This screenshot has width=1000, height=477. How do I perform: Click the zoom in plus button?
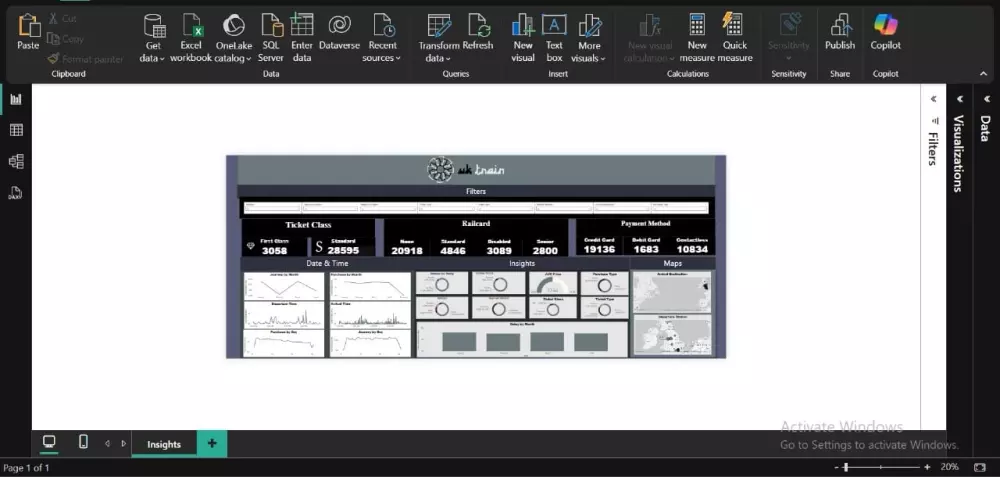click(x=927, y=467)
